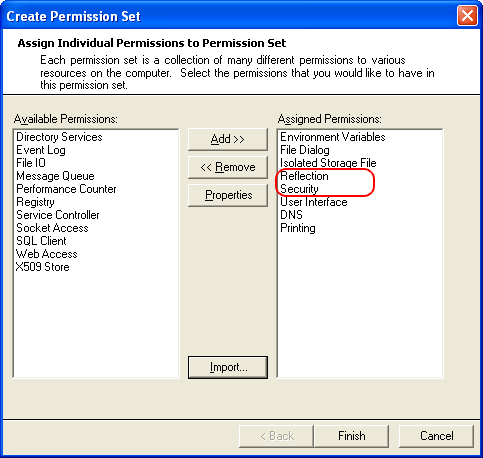Select Message Queue permission
The image size is (483, 458).
click(55, 176)
